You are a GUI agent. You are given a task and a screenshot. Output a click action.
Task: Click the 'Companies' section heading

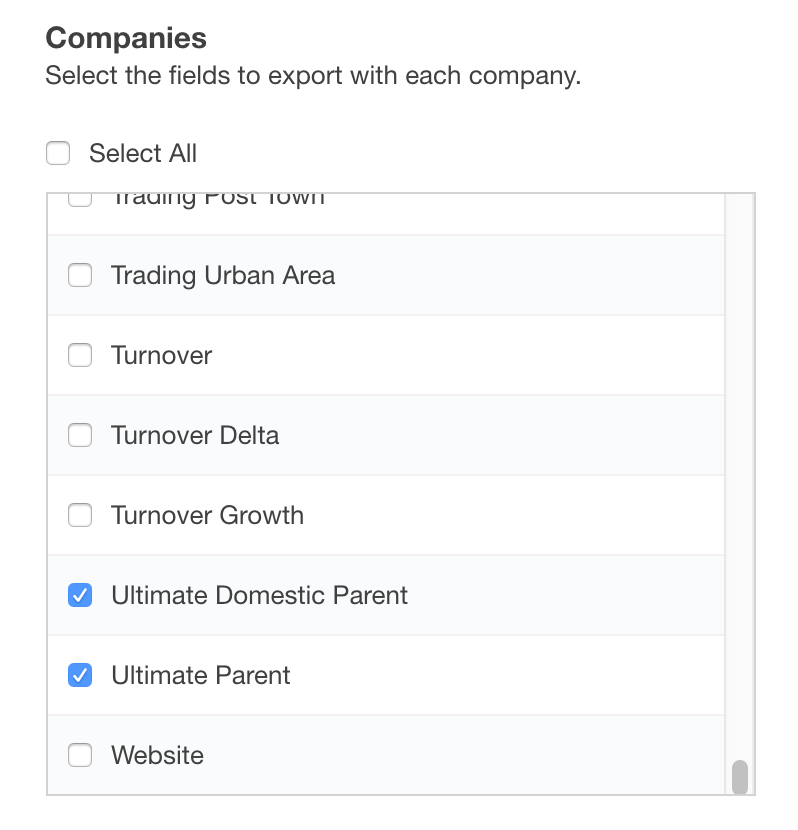pos(126,38)
